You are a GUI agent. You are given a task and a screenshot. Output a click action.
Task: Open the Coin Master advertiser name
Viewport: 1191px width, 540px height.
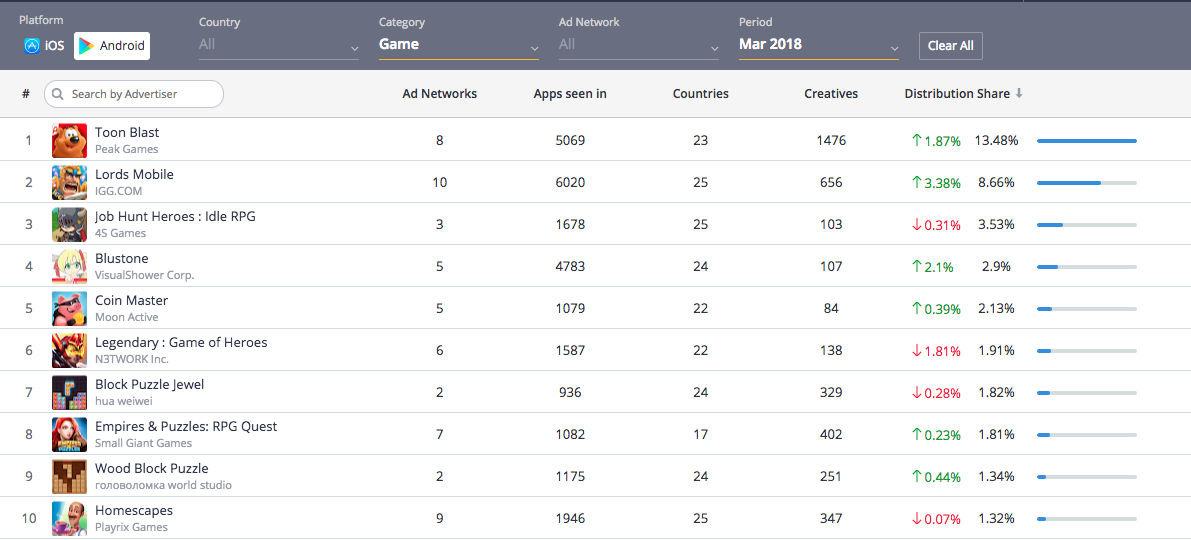click(x=131, y=301)
